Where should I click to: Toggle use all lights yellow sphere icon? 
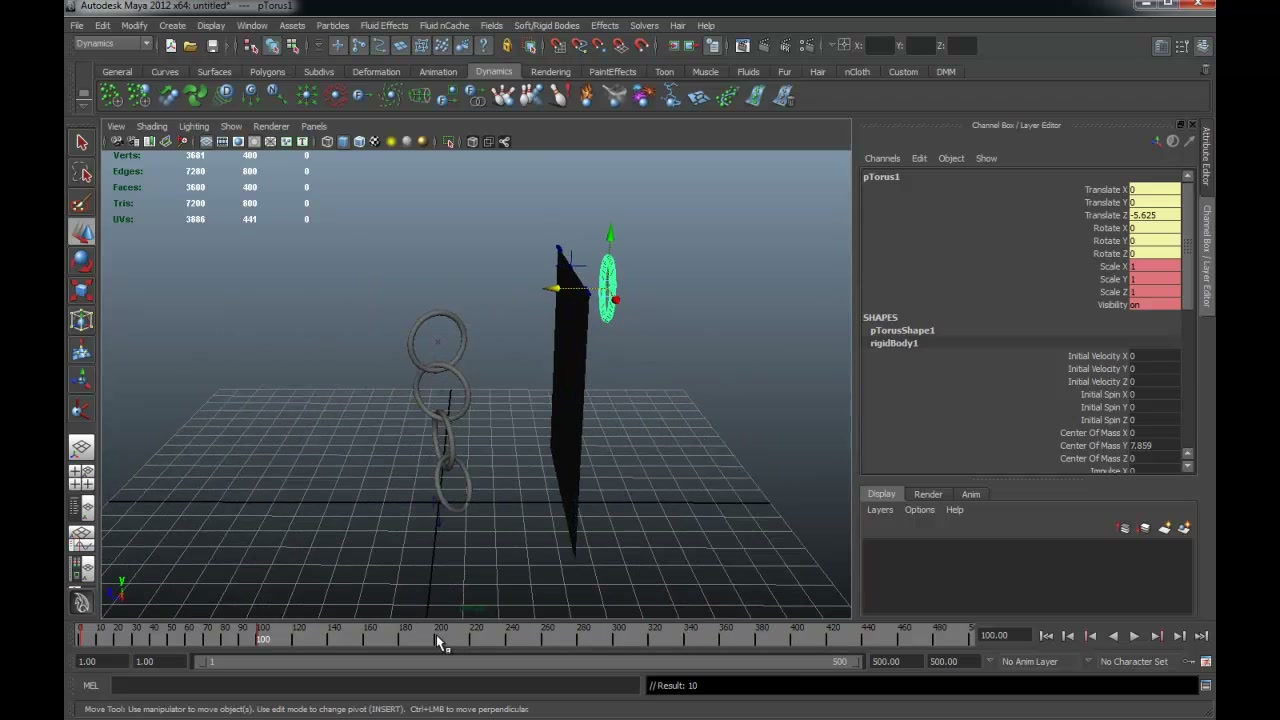click(391, 142)
